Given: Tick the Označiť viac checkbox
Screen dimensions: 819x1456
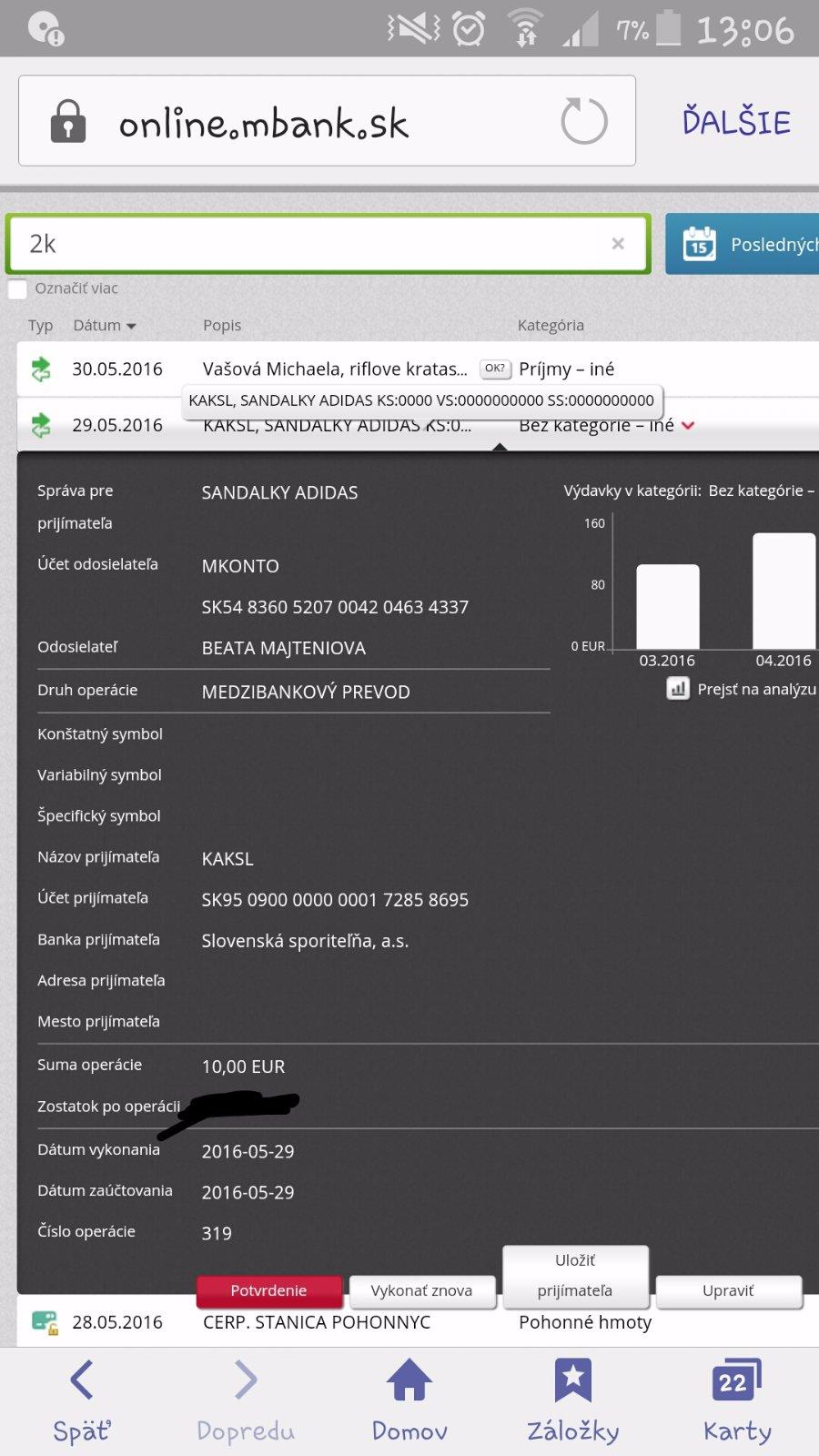Looking at the screenshot, I should coord(17,289).
